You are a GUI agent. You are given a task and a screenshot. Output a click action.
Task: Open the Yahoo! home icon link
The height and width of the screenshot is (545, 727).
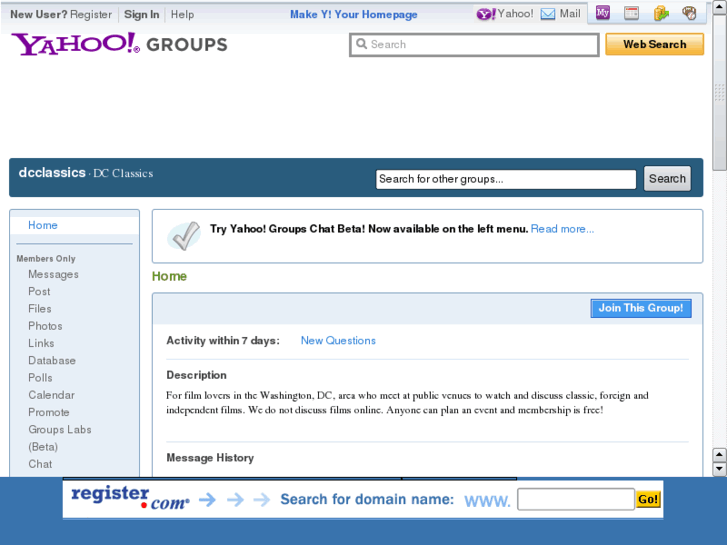click(x=505, y=14)
